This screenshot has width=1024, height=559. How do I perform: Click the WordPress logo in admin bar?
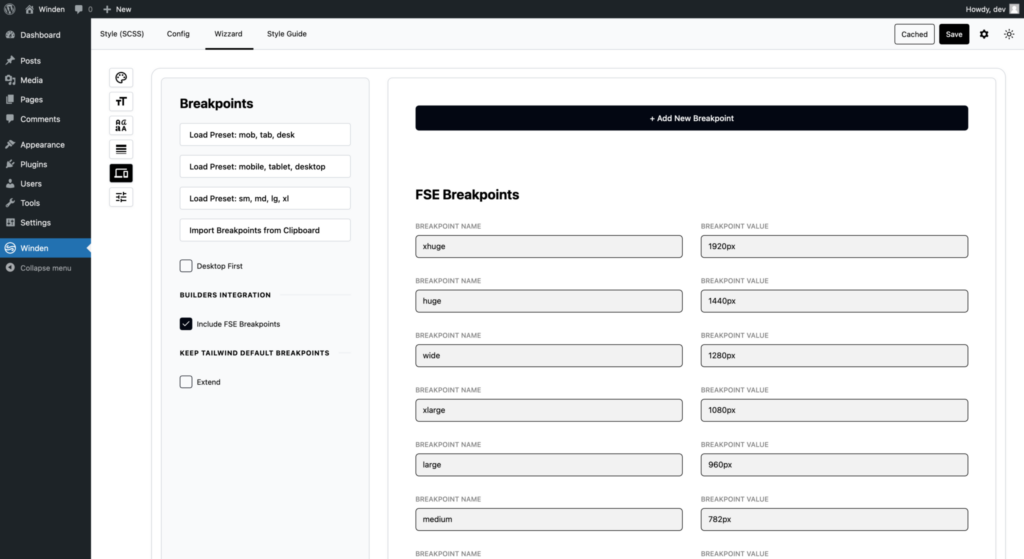coord(10,9)
